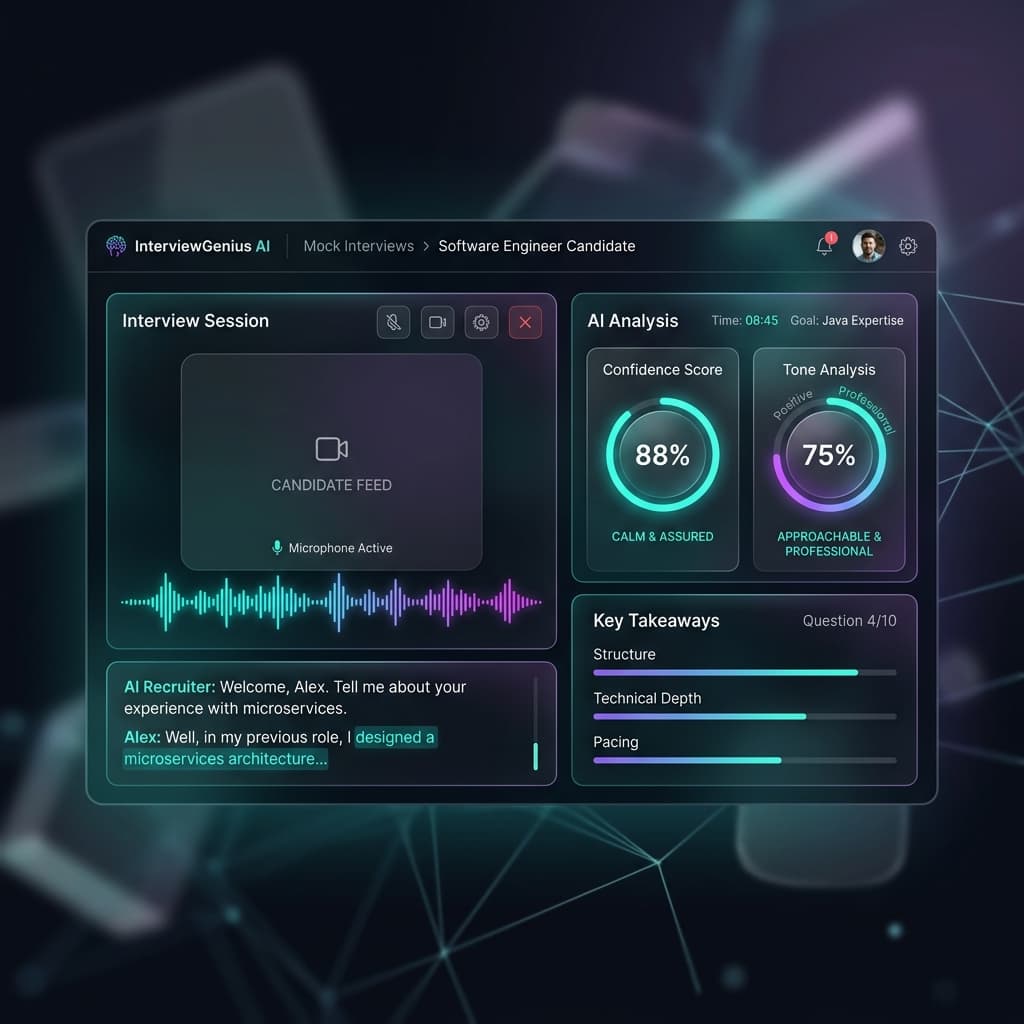Image resolution: width=1024 pixels, height=1024 pixels.
Task: Click the Structure progress bar
Action: point(744,672)
